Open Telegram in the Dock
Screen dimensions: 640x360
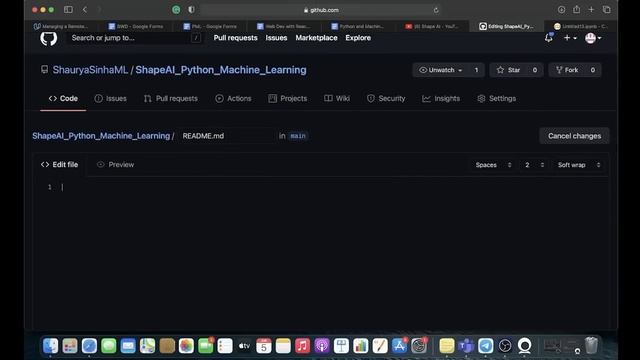pyautogui.click(x=486, y=346)
